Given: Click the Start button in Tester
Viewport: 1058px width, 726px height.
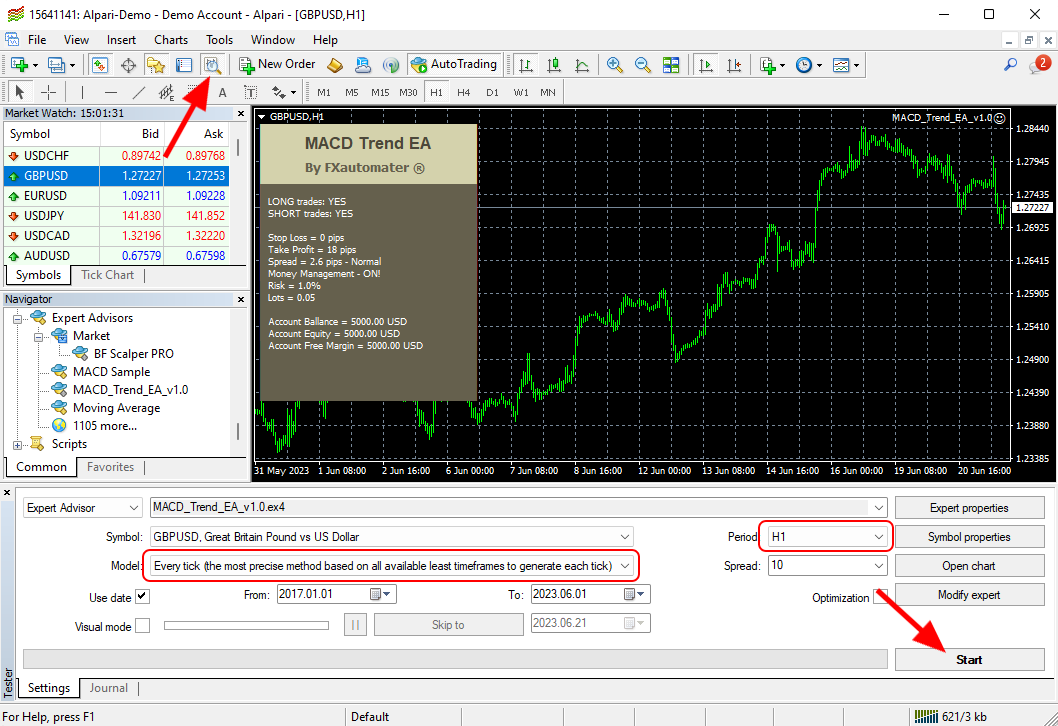Looking at the screenshot, I should [969, 660].
